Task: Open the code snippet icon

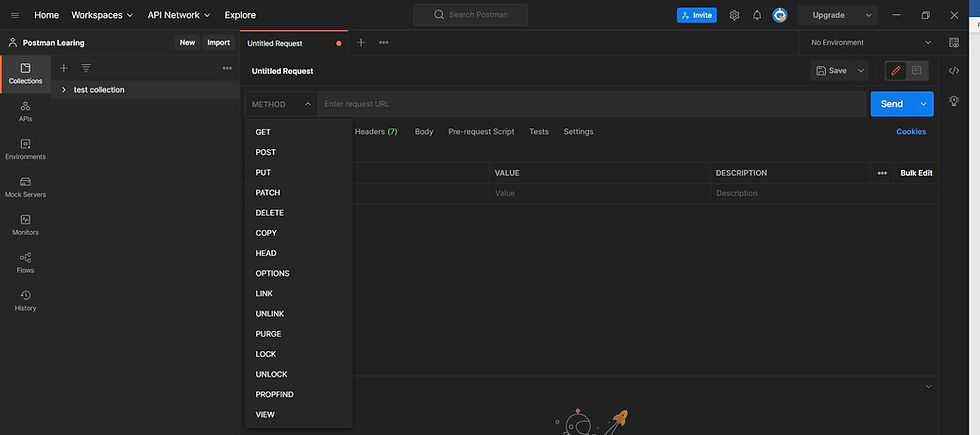Action: [954, 71]
